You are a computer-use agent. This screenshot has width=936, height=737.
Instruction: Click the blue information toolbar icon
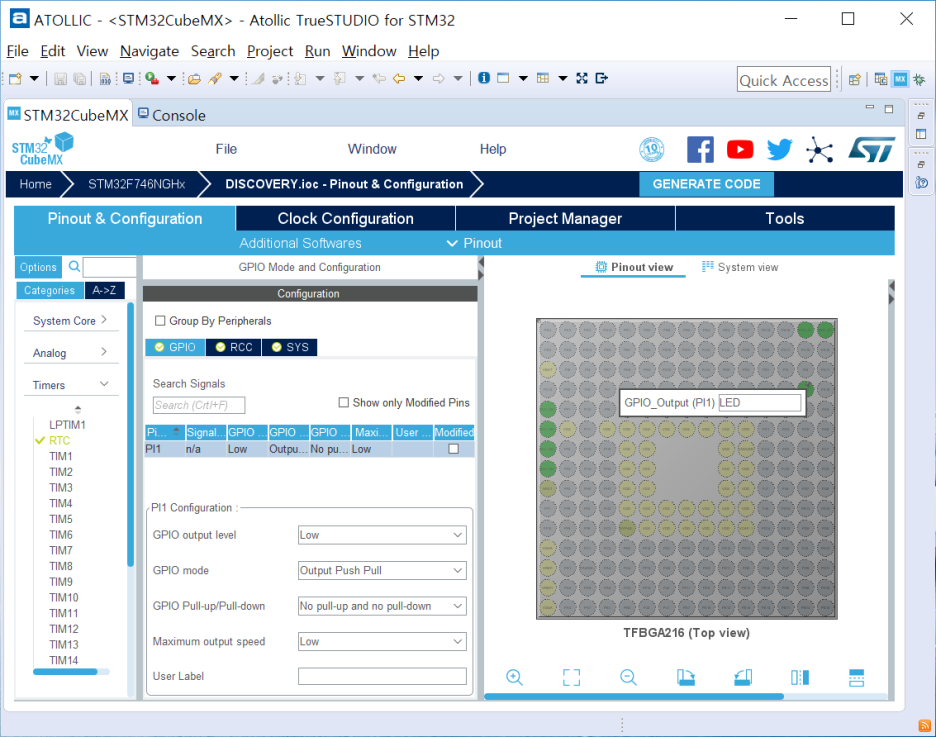tap(484, 78)
